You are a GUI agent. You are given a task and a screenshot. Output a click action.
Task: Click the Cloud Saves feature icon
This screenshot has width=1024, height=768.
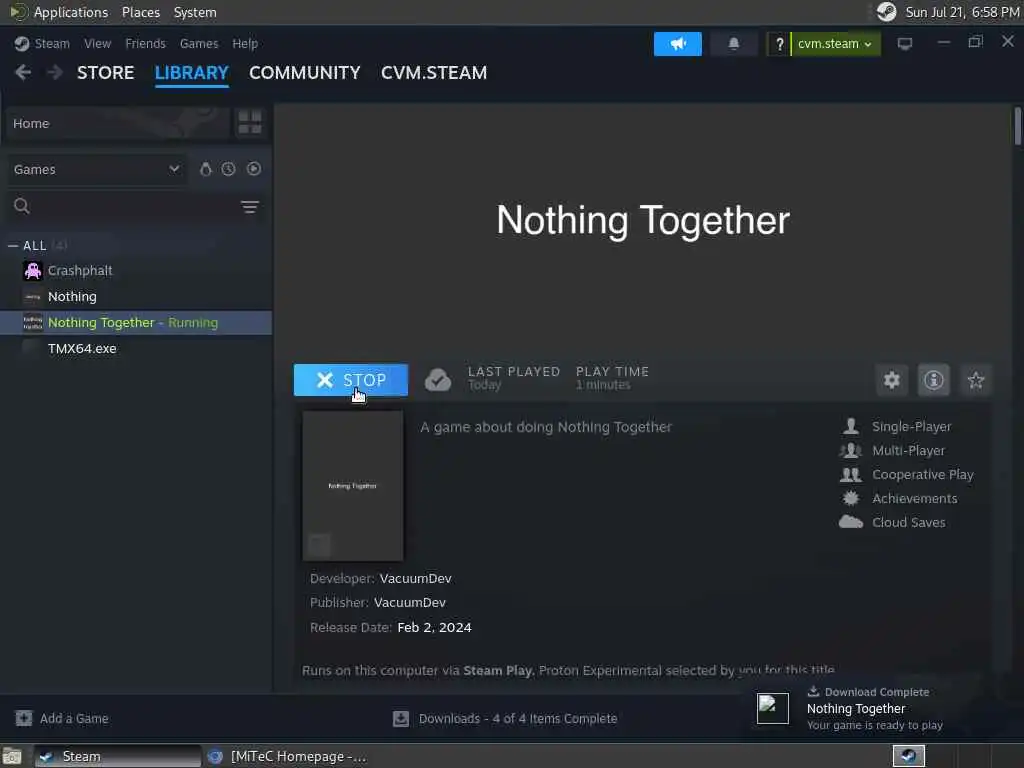(850, 522)
